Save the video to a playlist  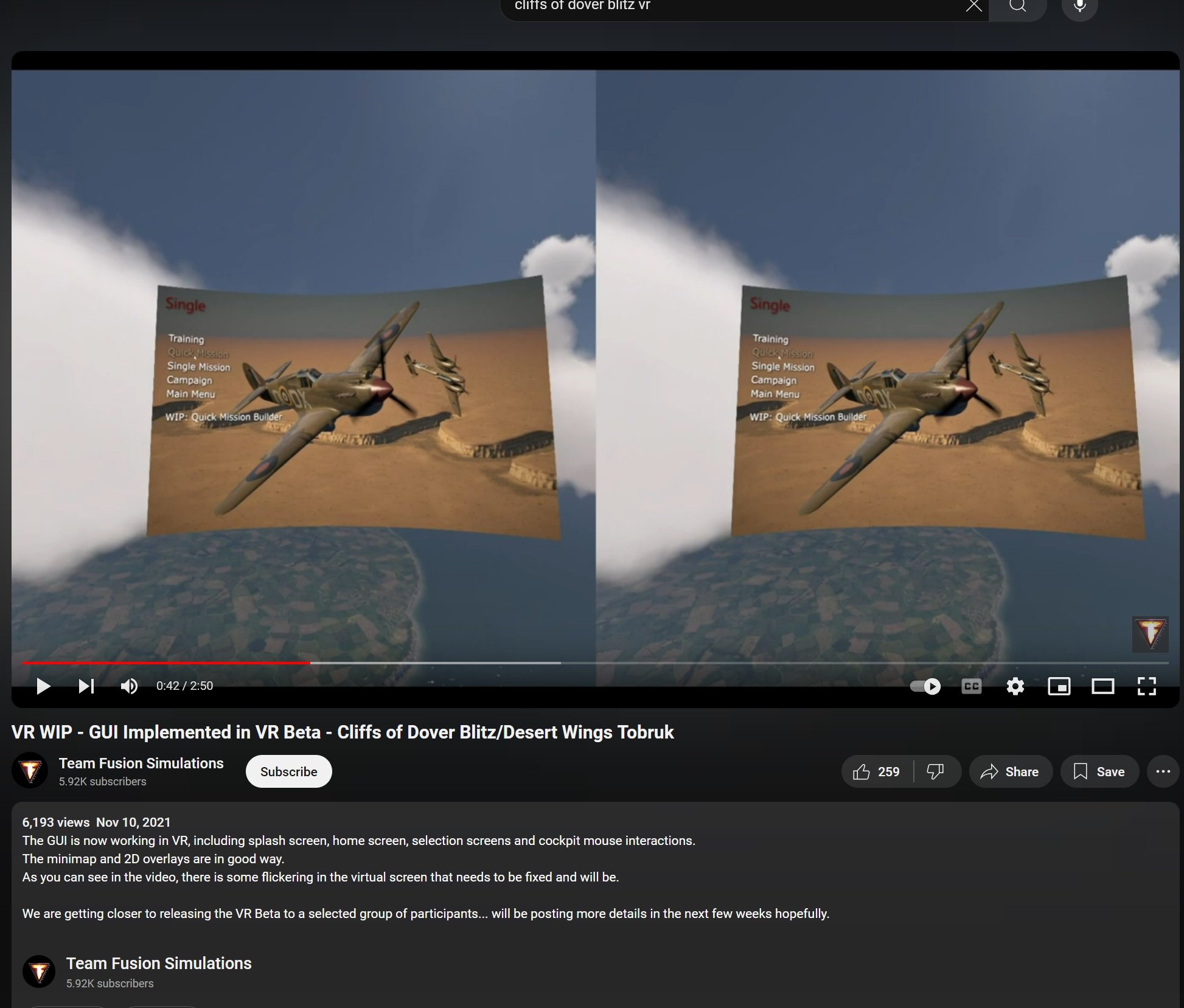pos(1099,771)
